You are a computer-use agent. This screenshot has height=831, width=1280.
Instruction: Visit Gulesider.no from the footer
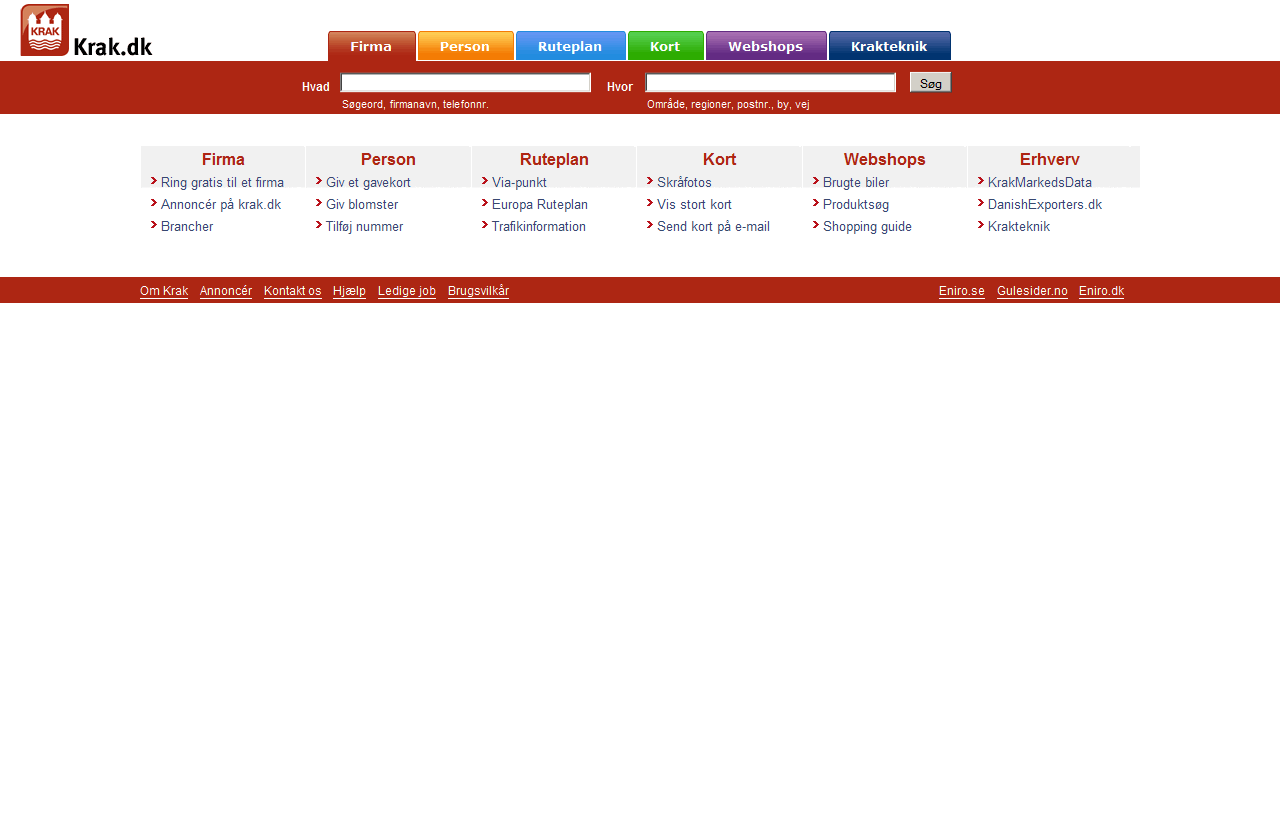(1032, 291)
